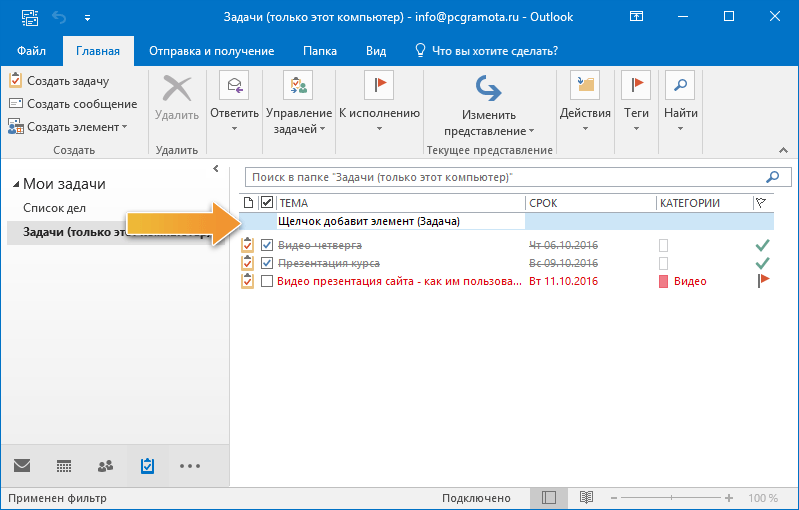Click the Ответить reply icon

point(234,85)
